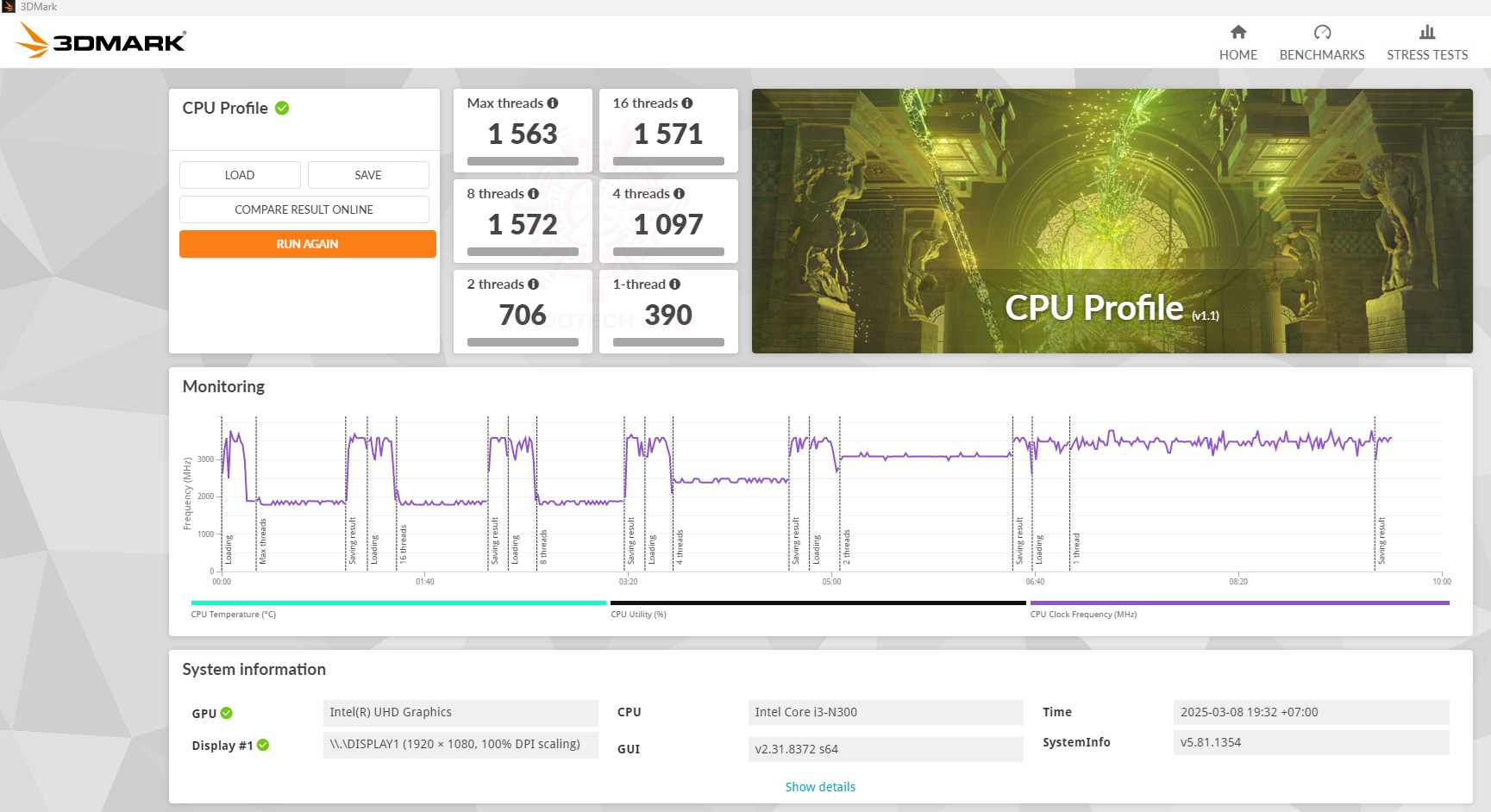Click the Monitoring section heading
The width and height of the screenshot is (1491, 812).
point(223,386)
